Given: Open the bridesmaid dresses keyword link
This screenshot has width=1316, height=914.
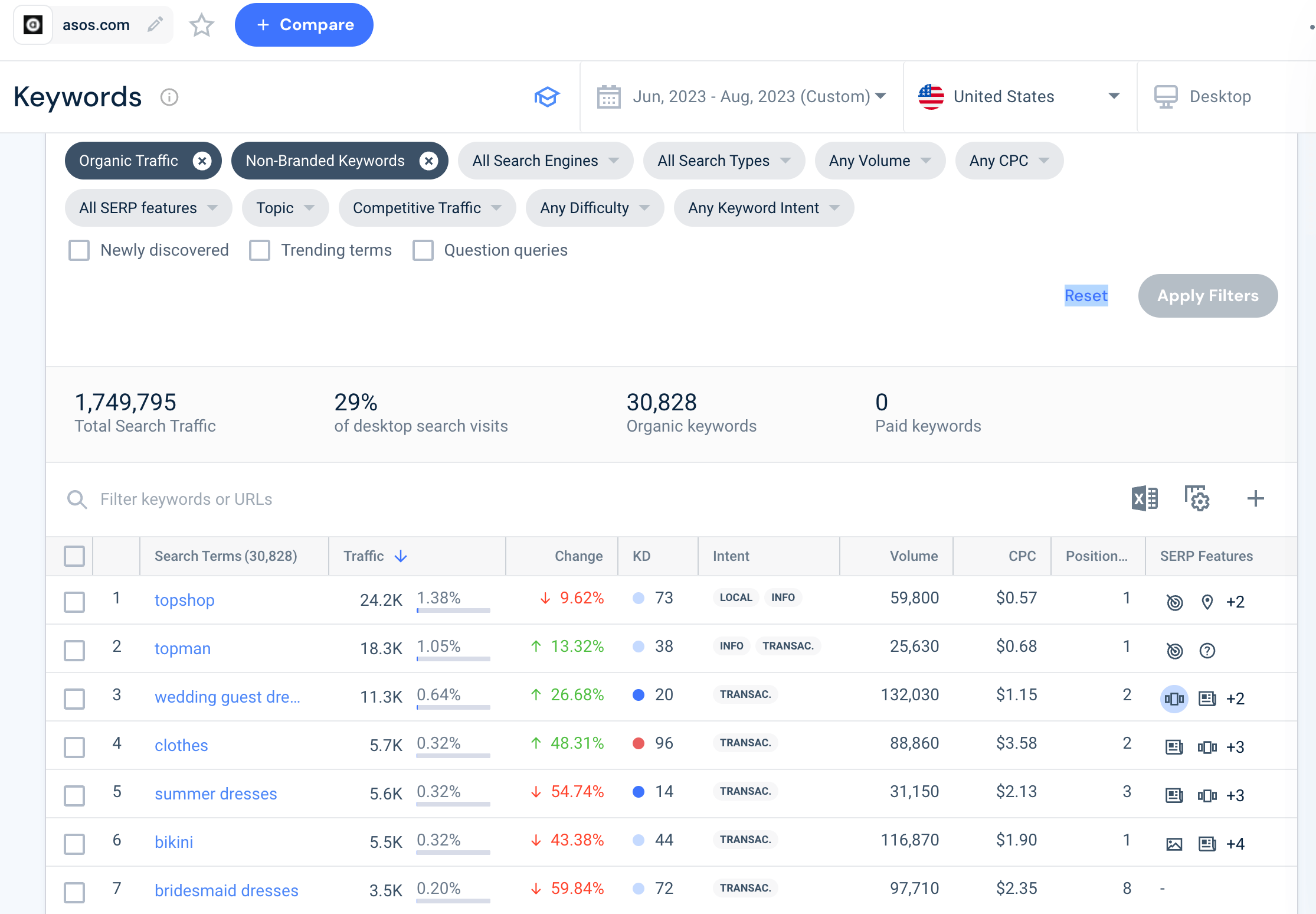Looking at the screenshot, I should click(x=226, y=890).
